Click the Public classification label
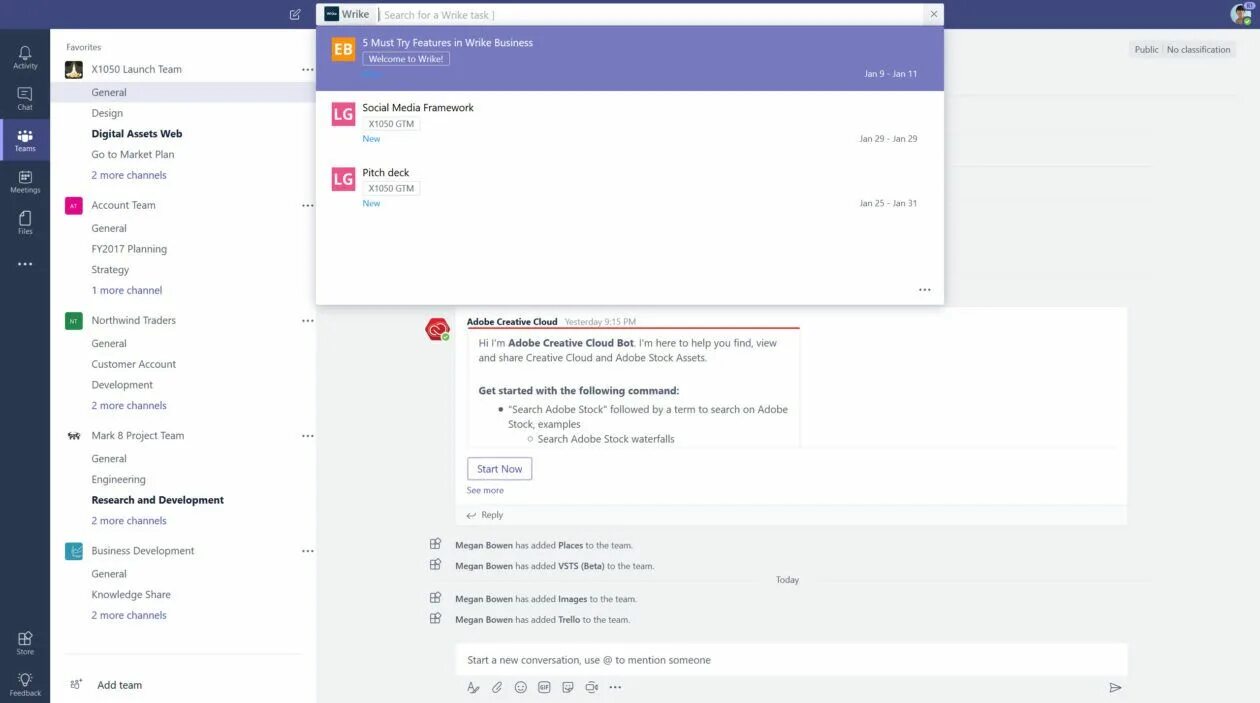 1146,49
